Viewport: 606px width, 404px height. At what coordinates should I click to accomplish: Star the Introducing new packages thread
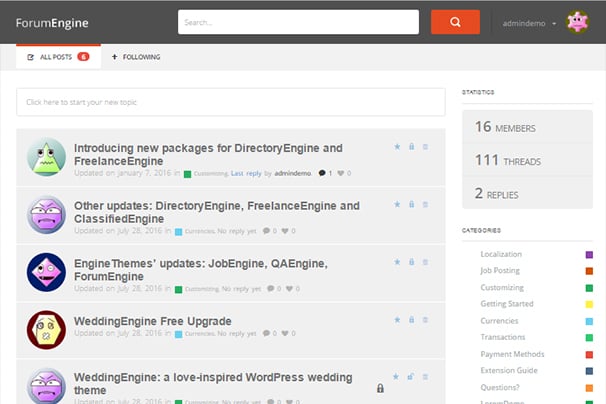(x=397, y=147)
